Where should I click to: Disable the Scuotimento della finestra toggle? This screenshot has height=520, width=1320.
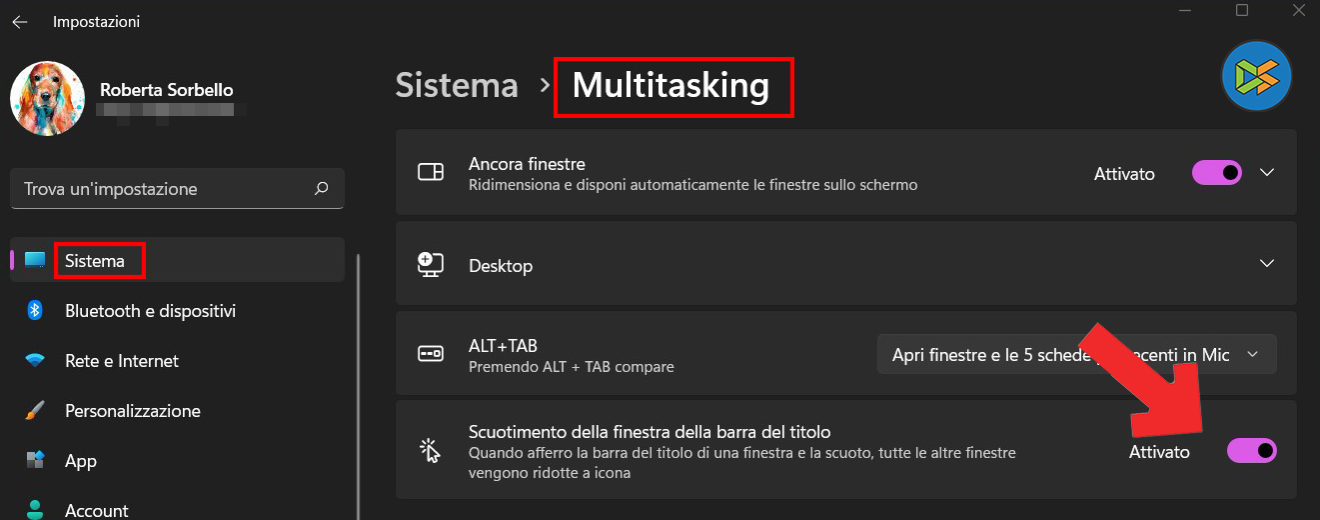[1252, 451]
